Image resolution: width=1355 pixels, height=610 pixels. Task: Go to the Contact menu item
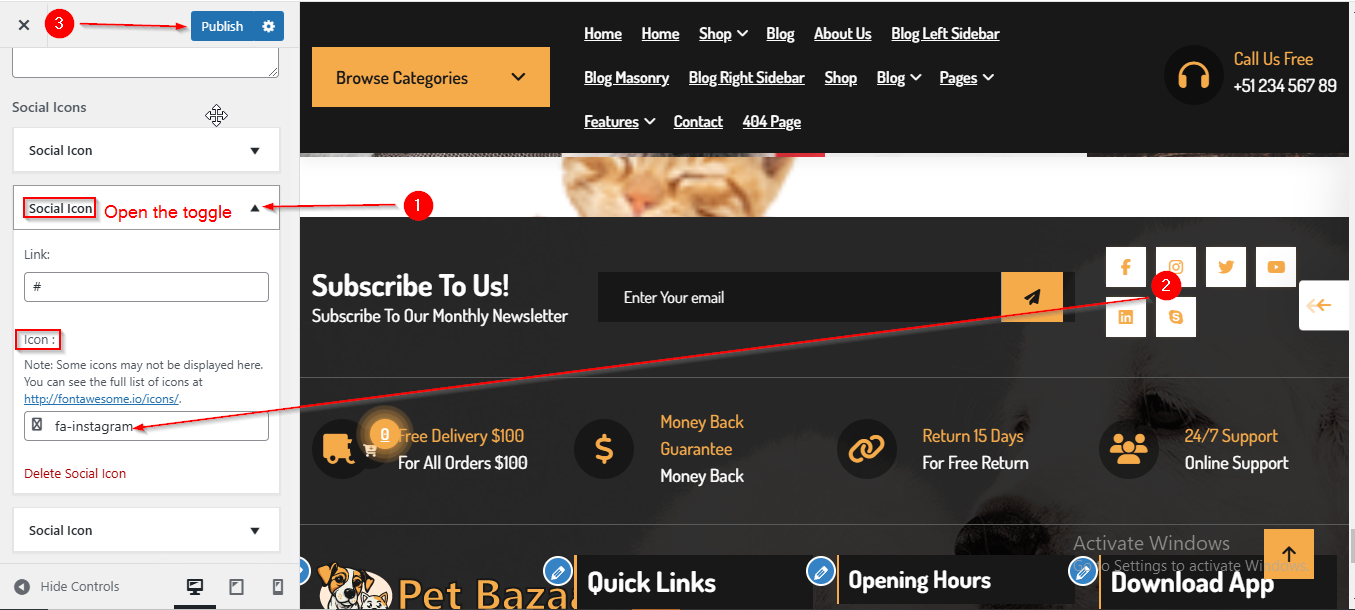coord(698,122)
